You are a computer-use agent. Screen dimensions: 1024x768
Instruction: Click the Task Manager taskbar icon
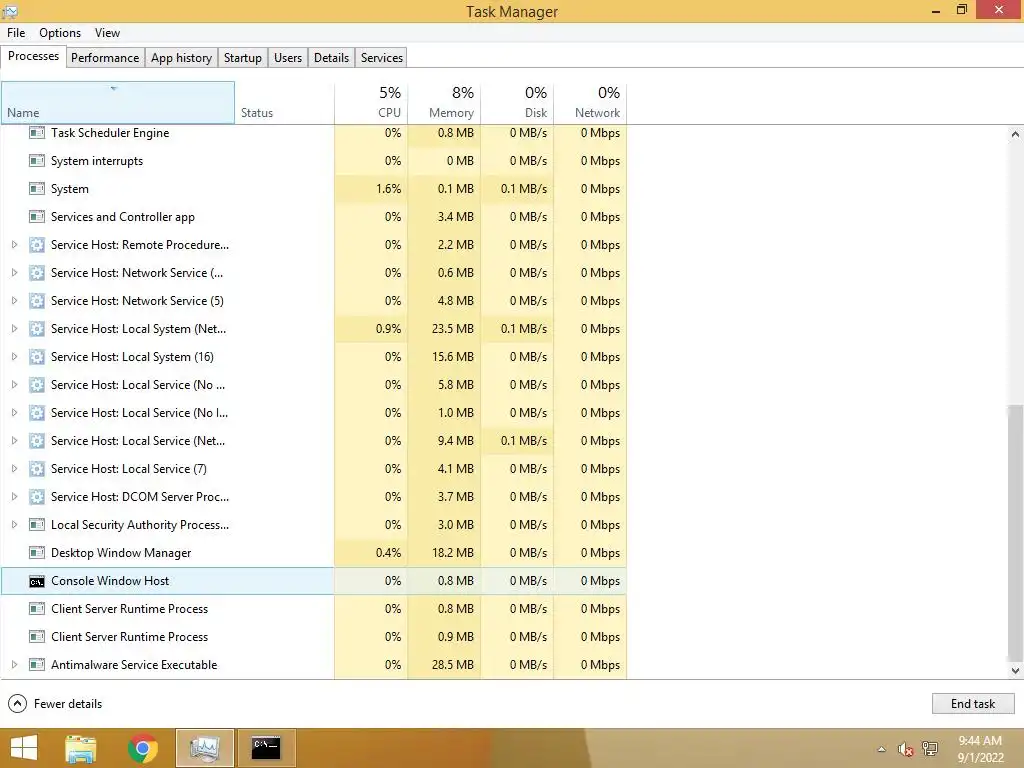(x=204, y=748)
